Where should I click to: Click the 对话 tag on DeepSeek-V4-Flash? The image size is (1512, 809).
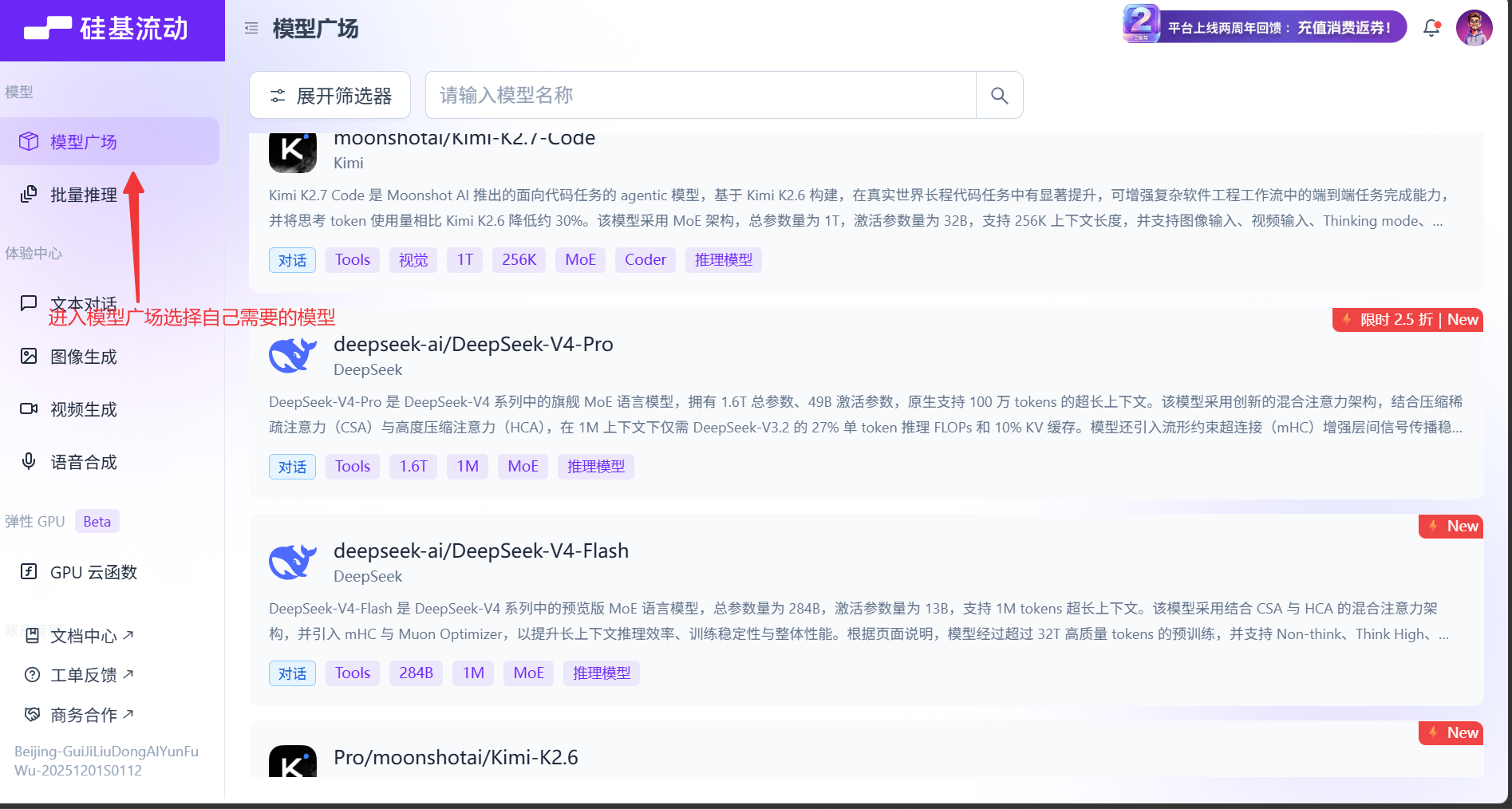[292, 673]
